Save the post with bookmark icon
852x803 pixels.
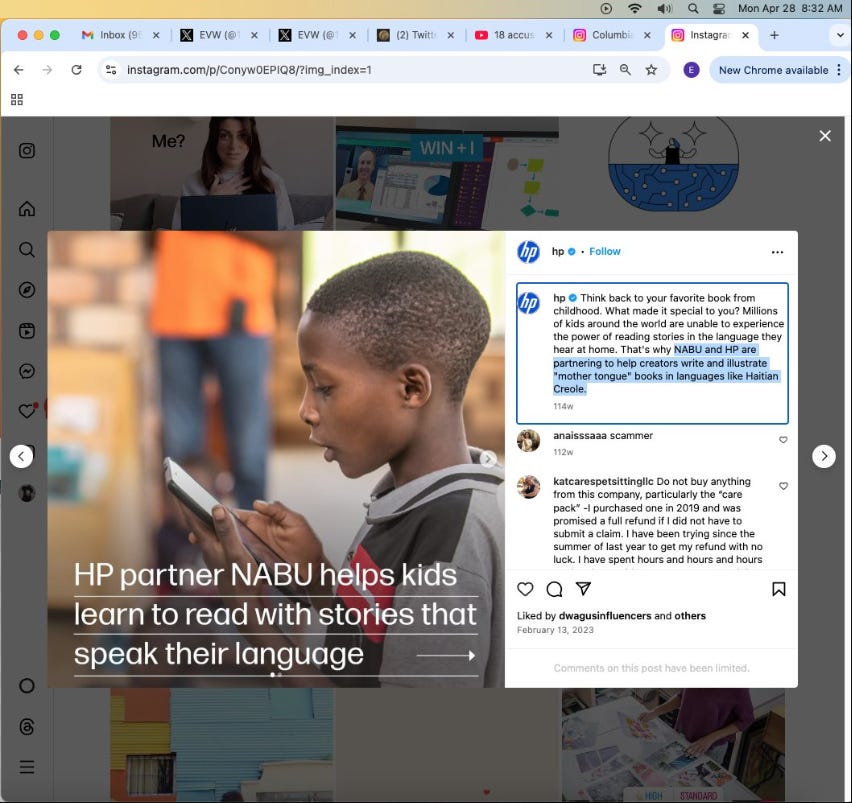coord(779,589)
